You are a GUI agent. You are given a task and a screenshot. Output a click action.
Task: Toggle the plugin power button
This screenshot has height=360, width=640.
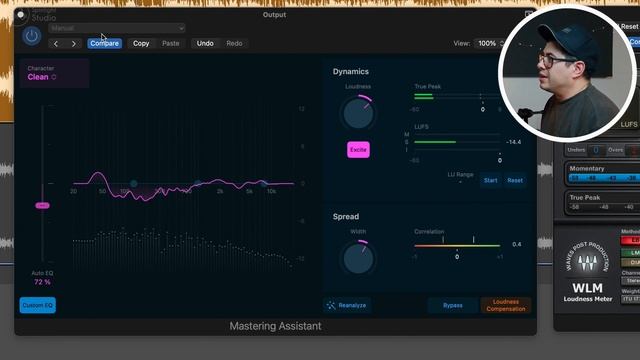point(31,36)
